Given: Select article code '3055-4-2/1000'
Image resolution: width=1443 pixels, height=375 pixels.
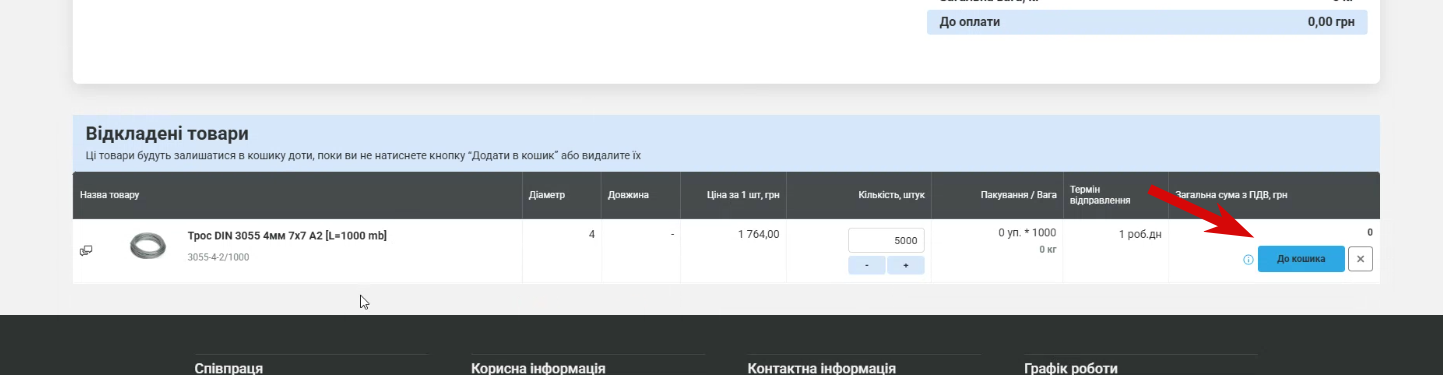Looking at the screenshot, I should [218, 258].
